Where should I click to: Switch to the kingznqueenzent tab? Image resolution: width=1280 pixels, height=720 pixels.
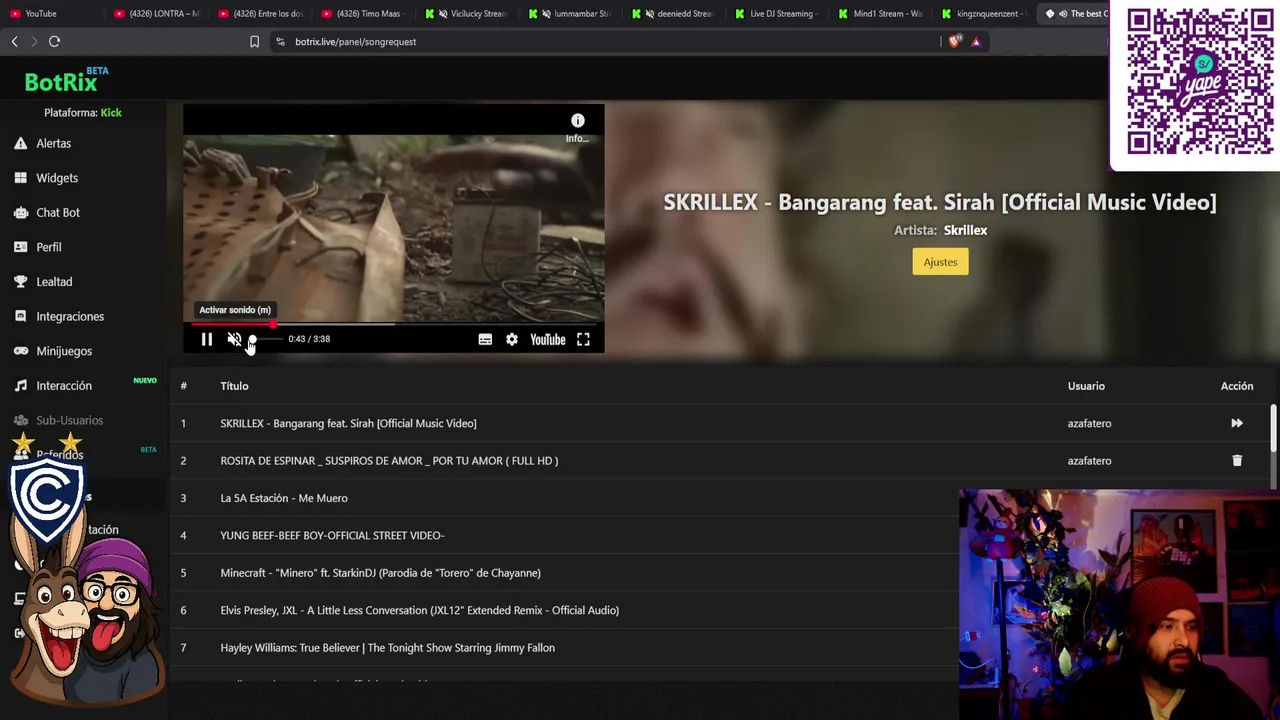coord(984,13)
